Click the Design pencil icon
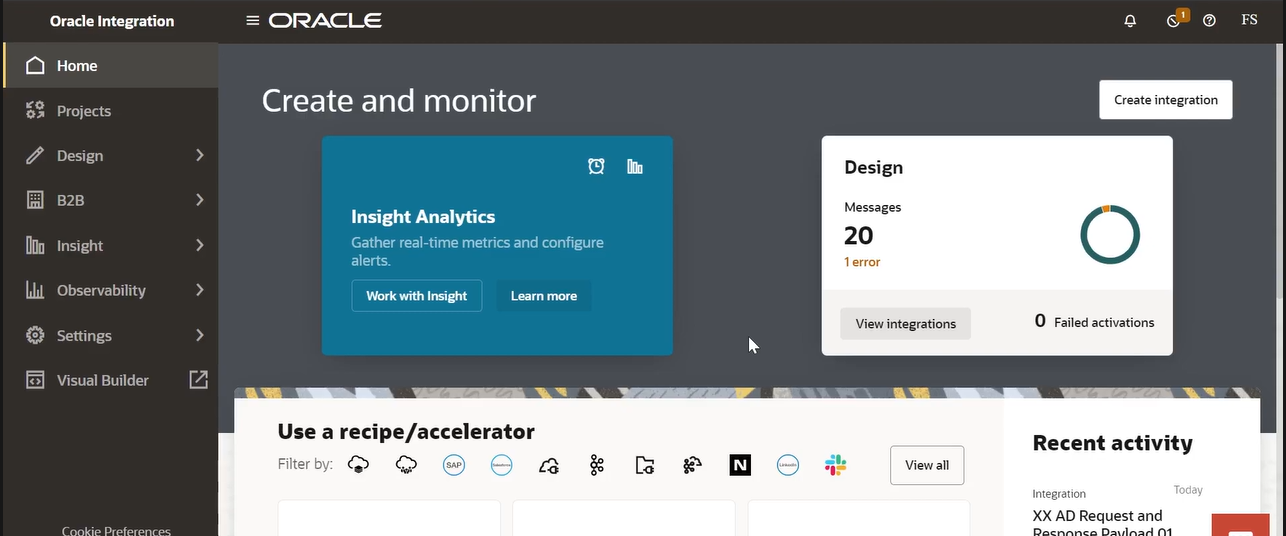 (35, 156)
